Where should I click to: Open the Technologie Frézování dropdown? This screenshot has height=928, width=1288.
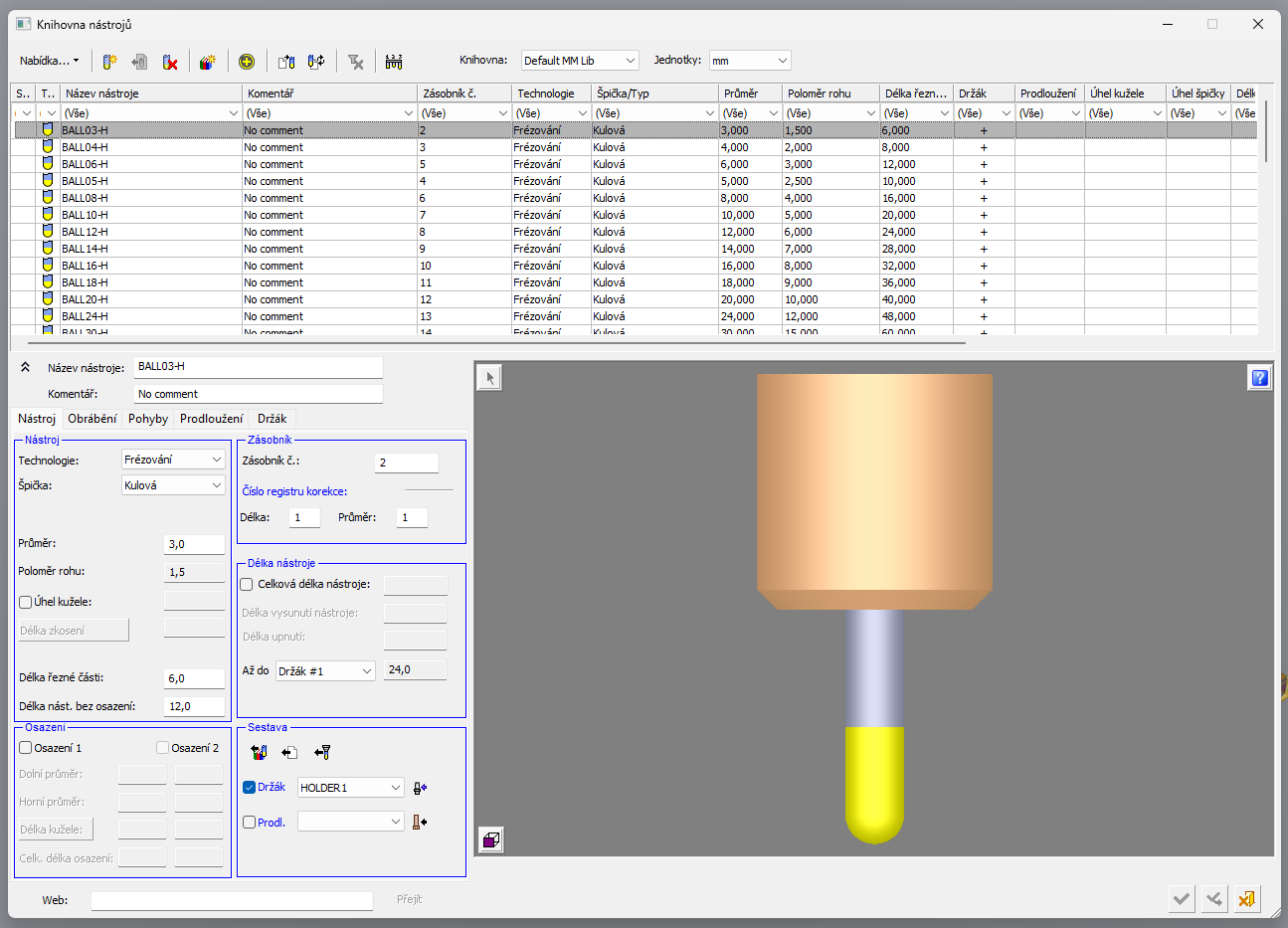173,460
